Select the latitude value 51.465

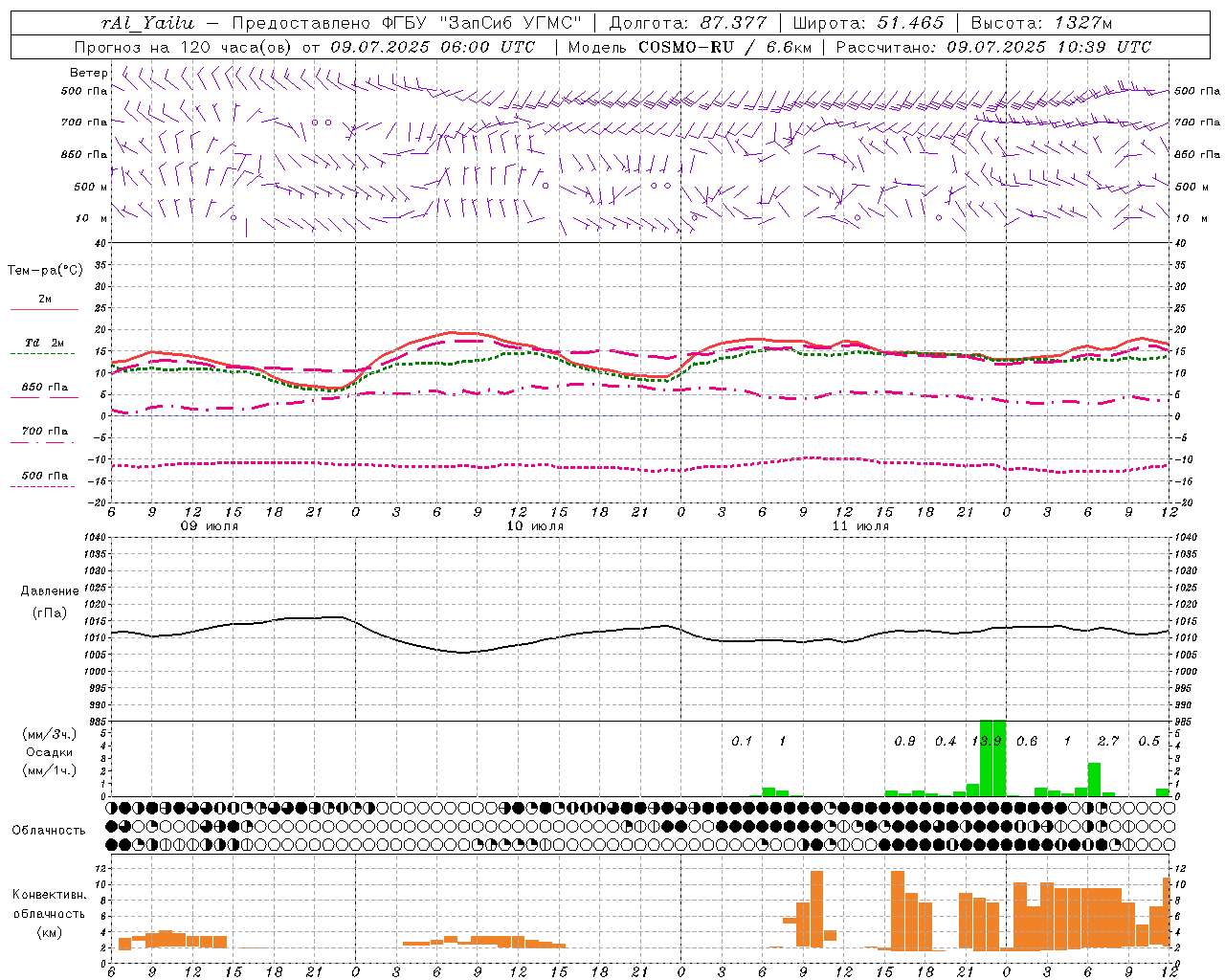[910, 23]
